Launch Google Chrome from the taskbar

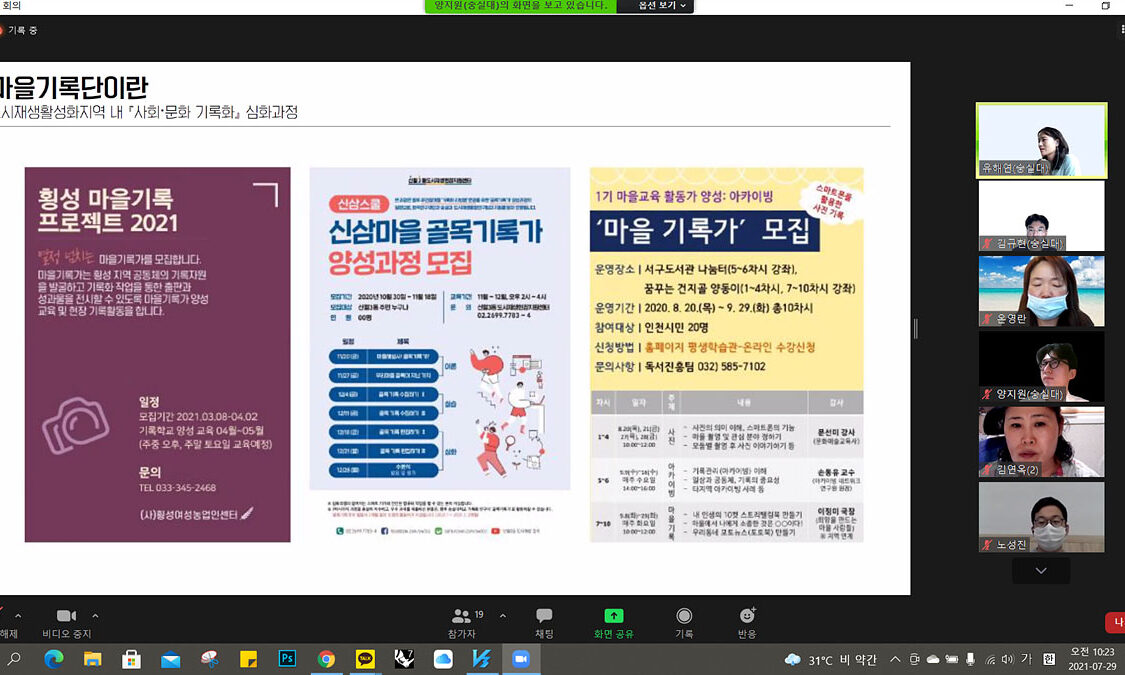click(326, 659)
